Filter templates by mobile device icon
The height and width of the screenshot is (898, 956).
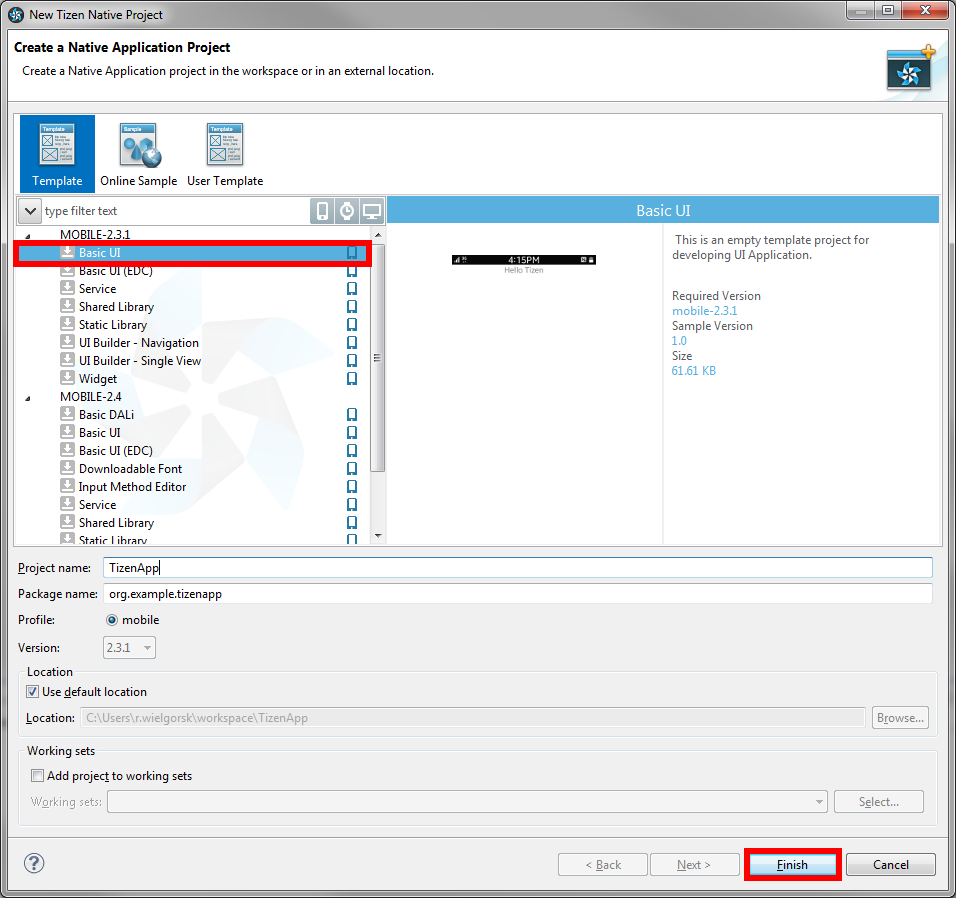pyautogui.click(x=322, y=211)
